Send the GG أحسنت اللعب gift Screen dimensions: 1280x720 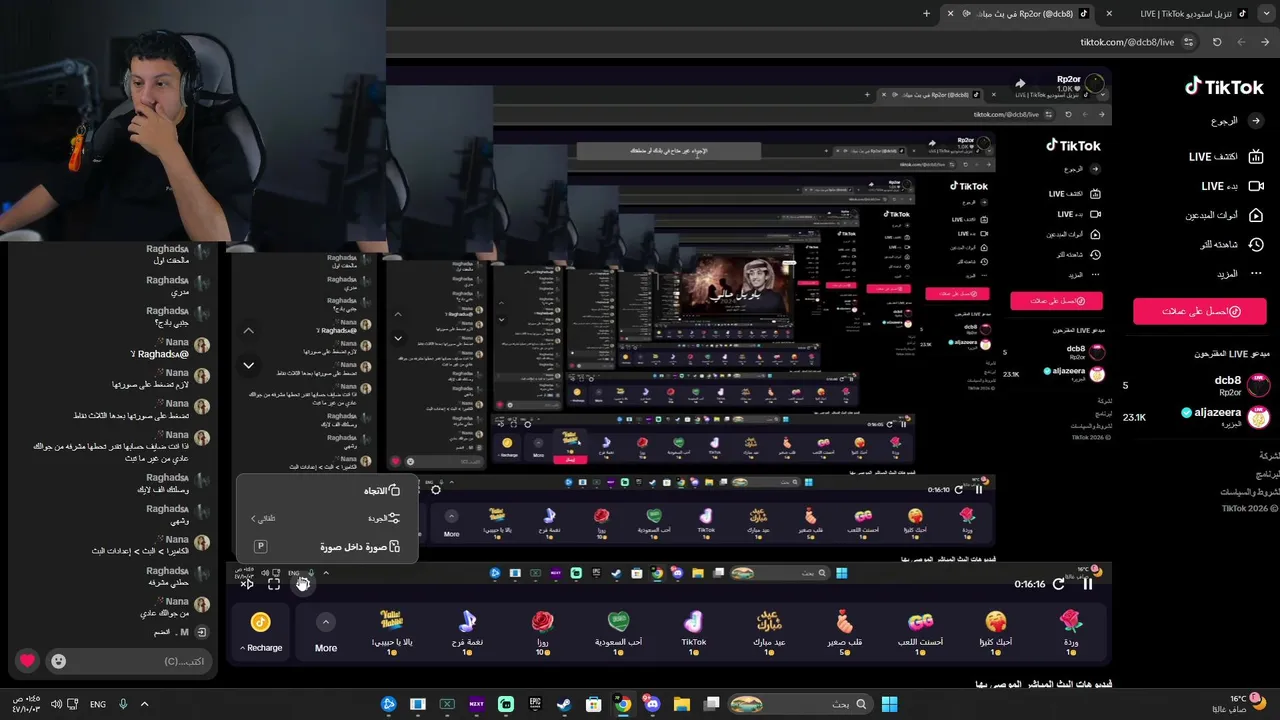[x=920, y=632]
